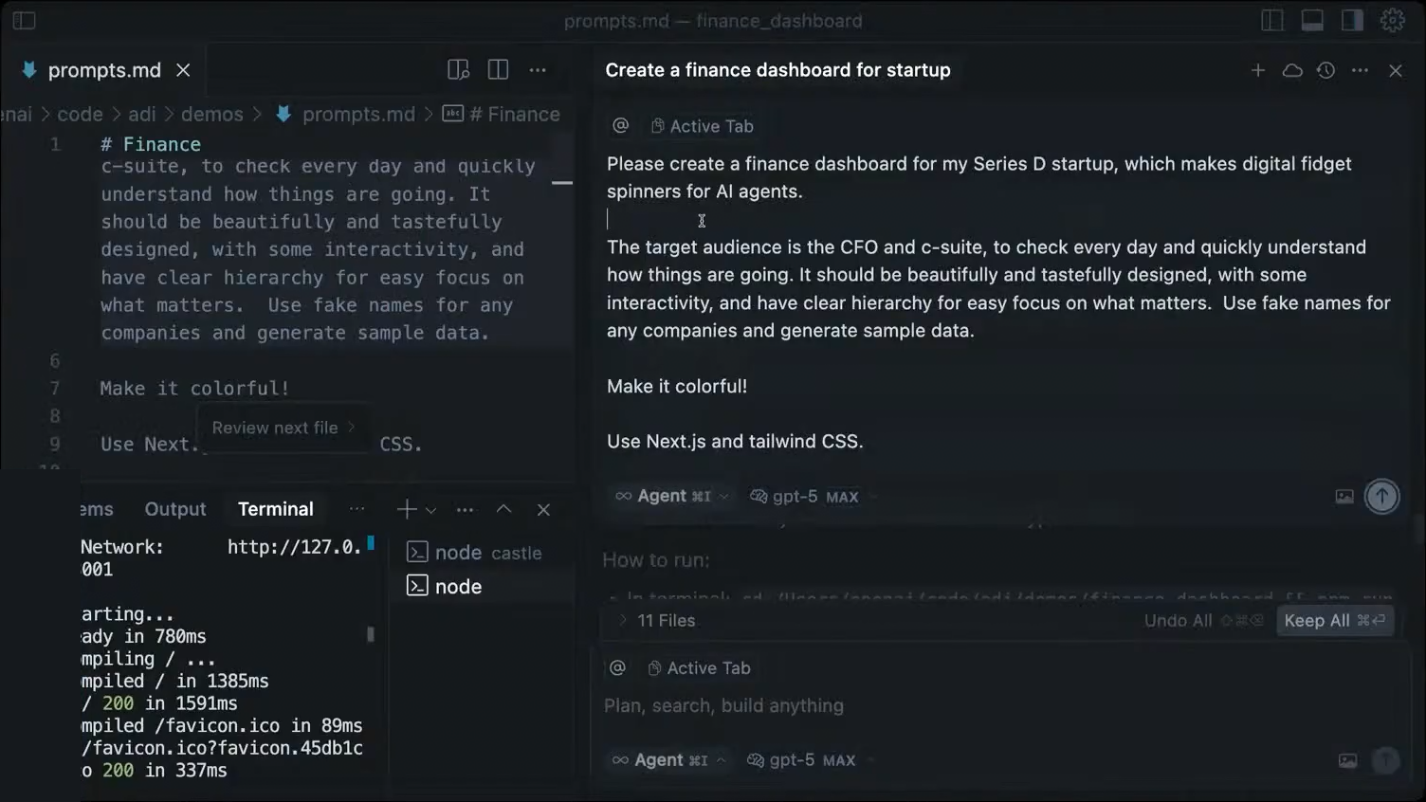Select the Terminal panel tab
Image resolution: width=1426 pixels, height=802 pixels.
[x=276, y=509]
